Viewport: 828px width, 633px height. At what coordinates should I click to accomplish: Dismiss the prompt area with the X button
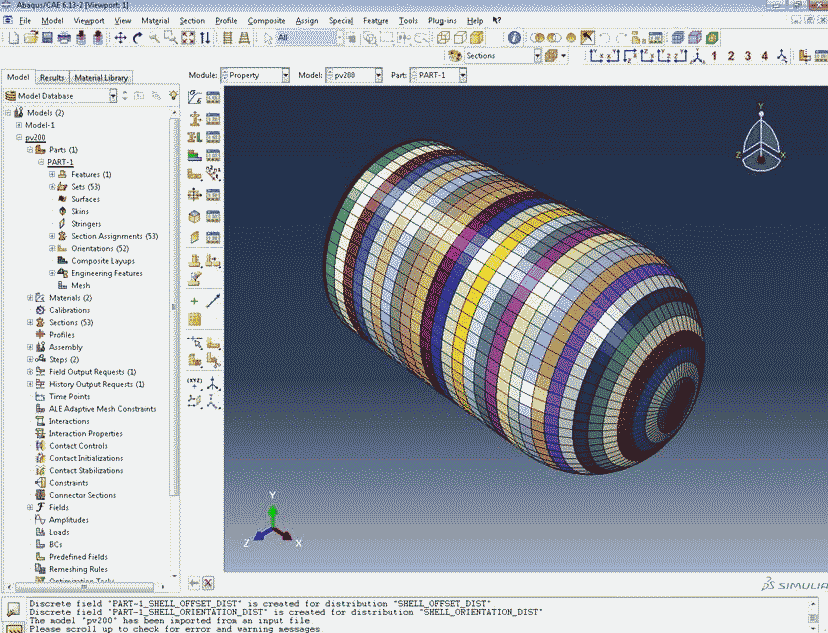[206, 582]
